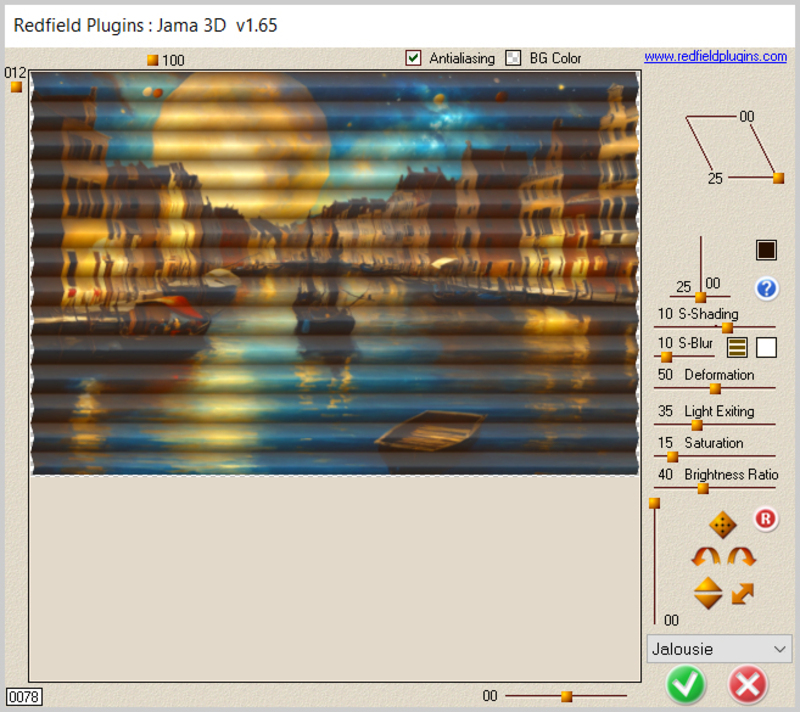The image size is (800, 712).
Task: Click the red R reset button
Action: tap(765, 519)
